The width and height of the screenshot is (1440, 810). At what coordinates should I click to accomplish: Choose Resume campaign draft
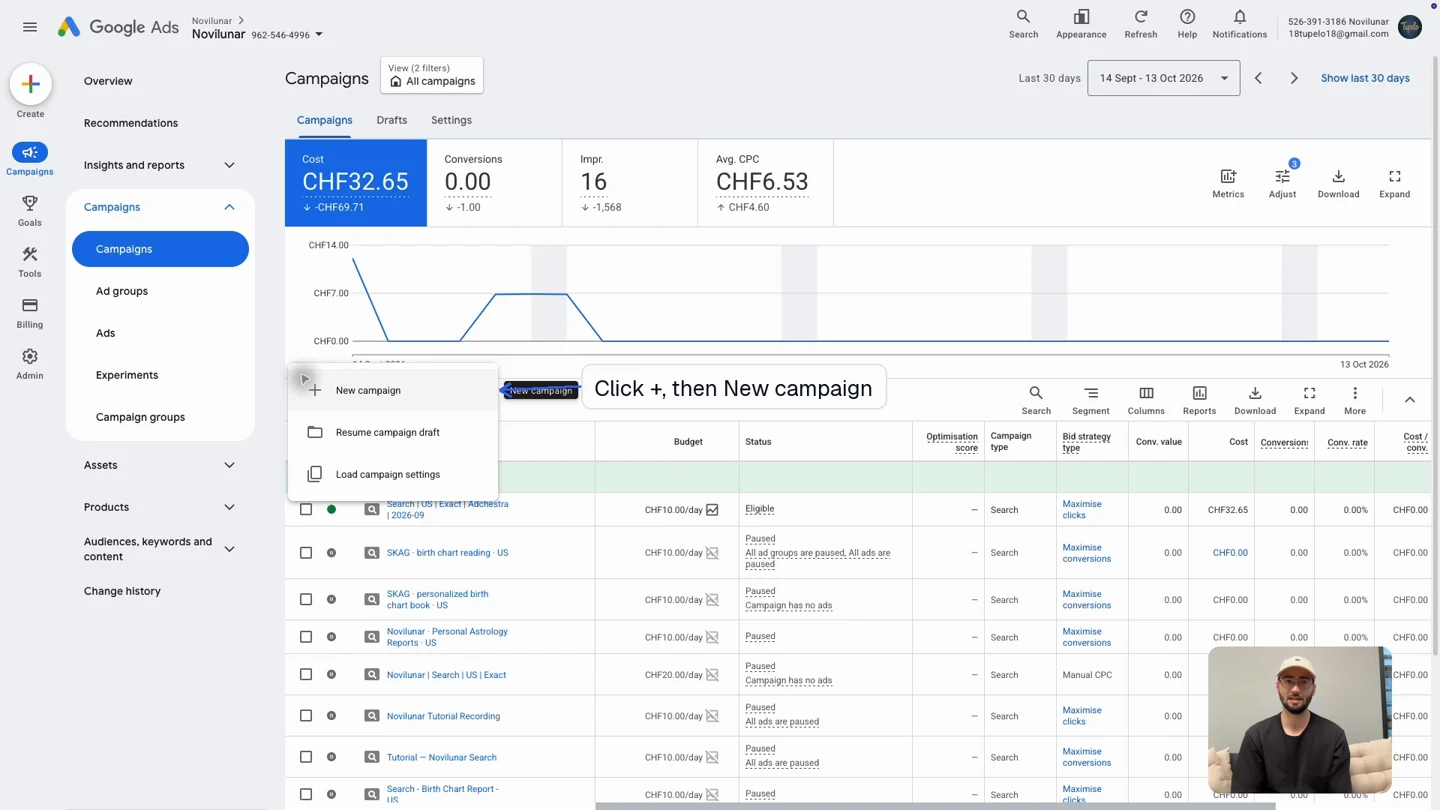click(393, 432)
